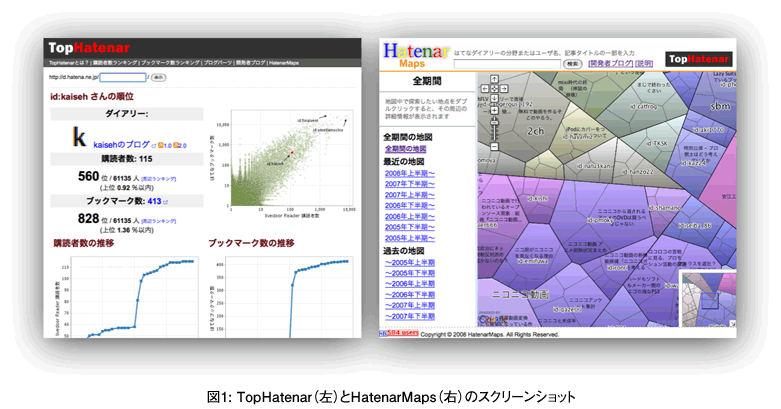781x409 pixels.
Task: Click the external link icon beside bookmark count 413
Action: pos(166,202)
